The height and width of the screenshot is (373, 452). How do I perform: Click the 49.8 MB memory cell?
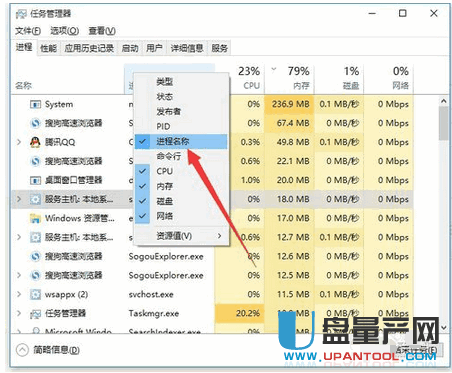click(289, 142)
